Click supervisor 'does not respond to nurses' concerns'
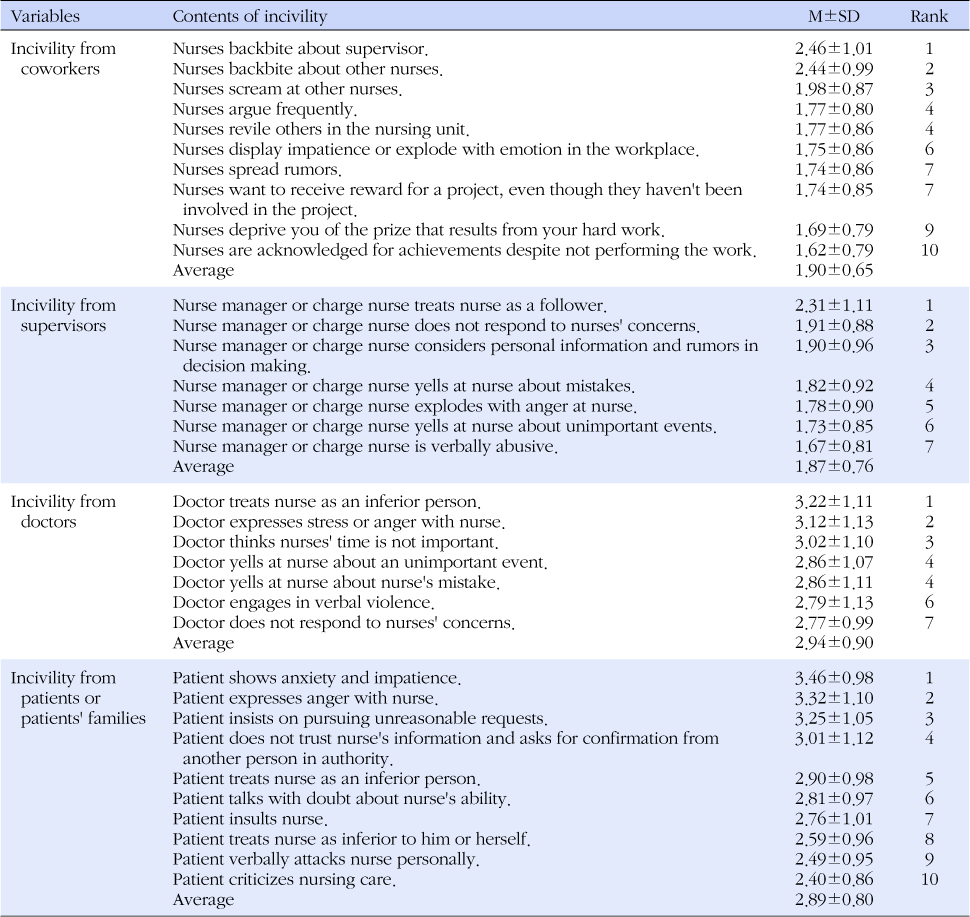 coord(436,325)
